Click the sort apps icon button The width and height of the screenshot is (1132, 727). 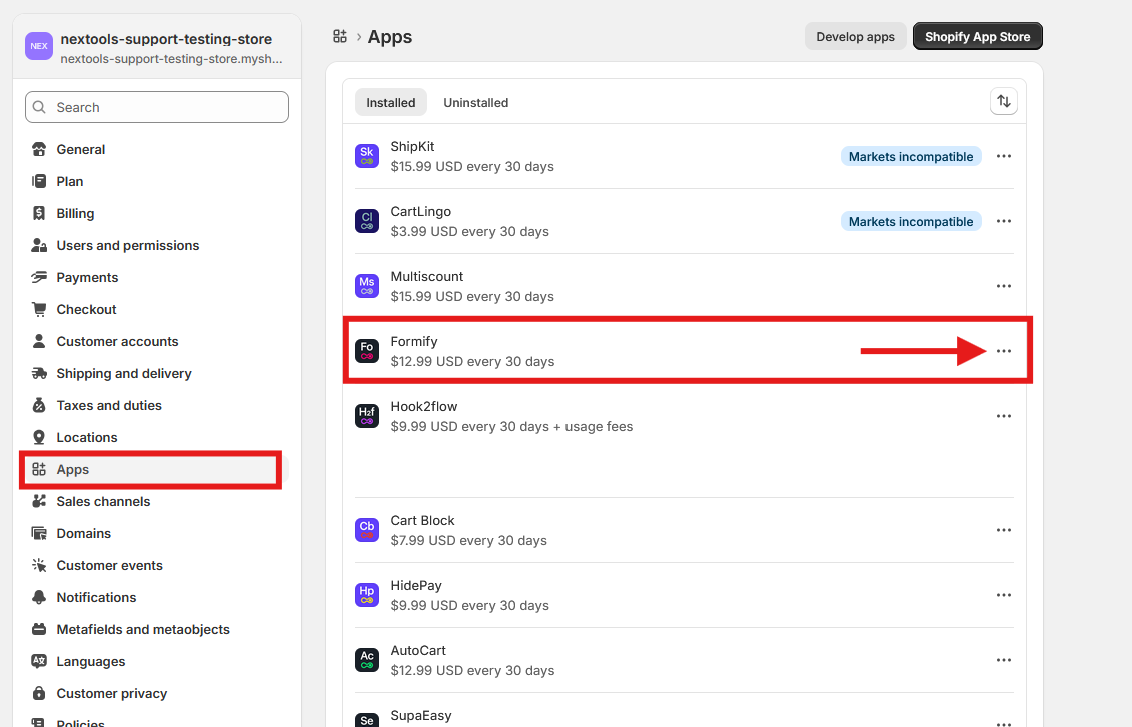[x=1003, y=102]
